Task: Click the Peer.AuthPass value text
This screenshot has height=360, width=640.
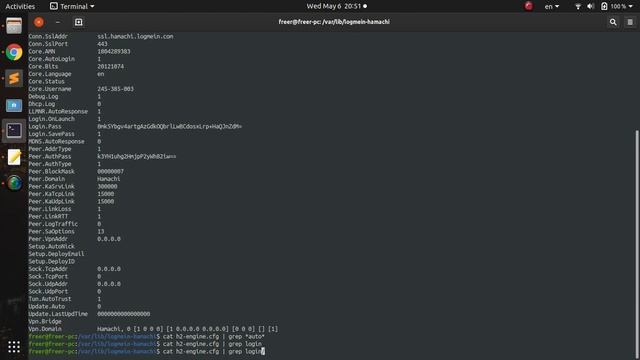Action: coord(137,156)
